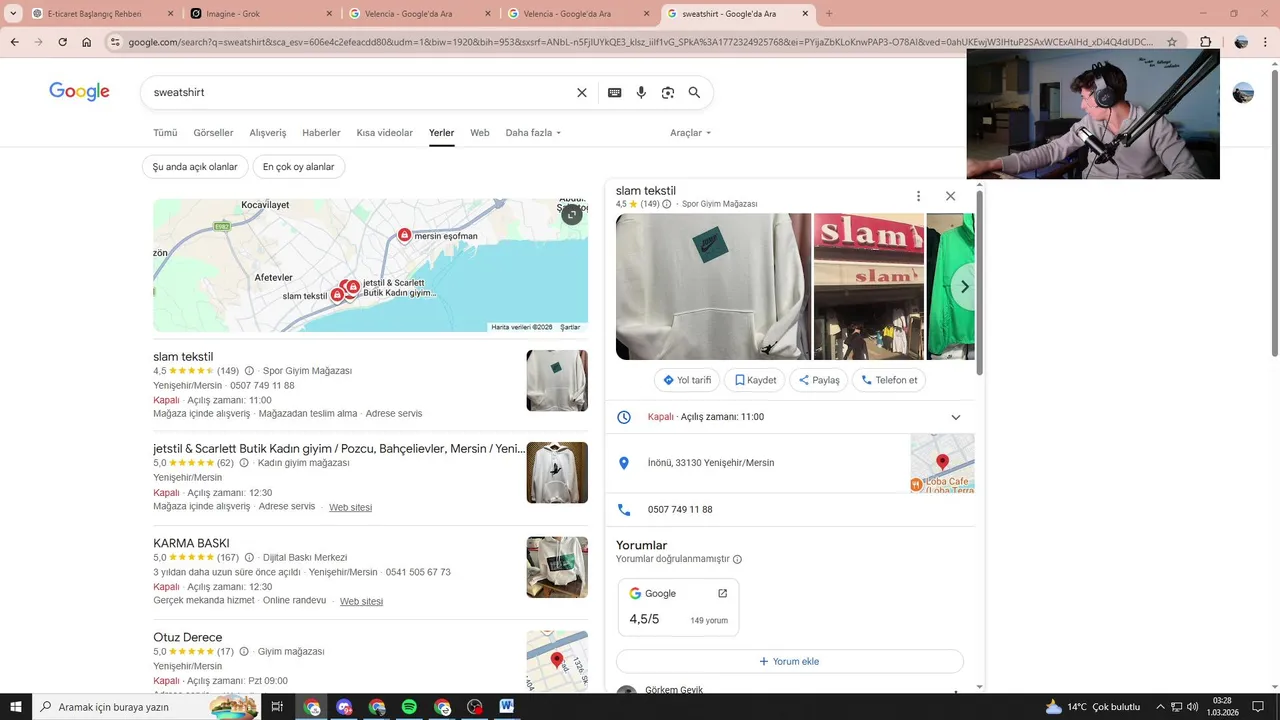The image size is (1280, 720).
Task: Click 'Kaydet' save button
Action: [x=755, y=380]
